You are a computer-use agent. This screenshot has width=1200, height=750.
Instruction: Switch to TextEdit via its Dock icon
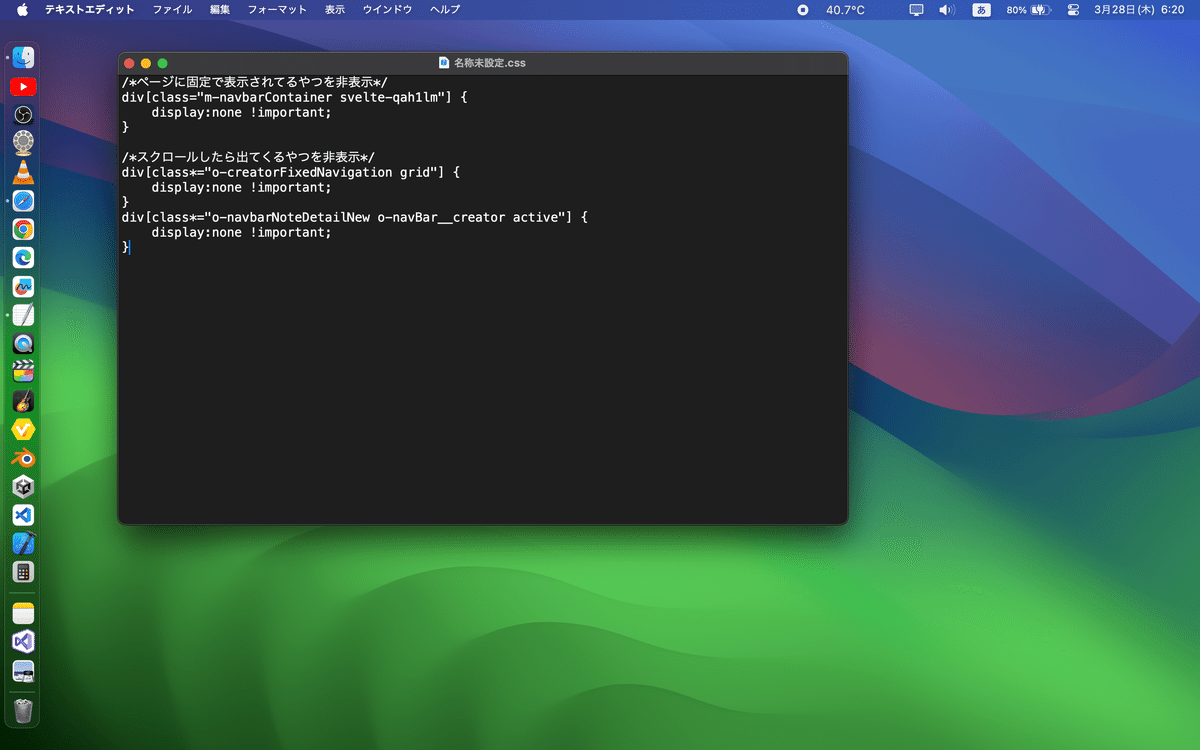pyautogui.click(x=23, y=315)
